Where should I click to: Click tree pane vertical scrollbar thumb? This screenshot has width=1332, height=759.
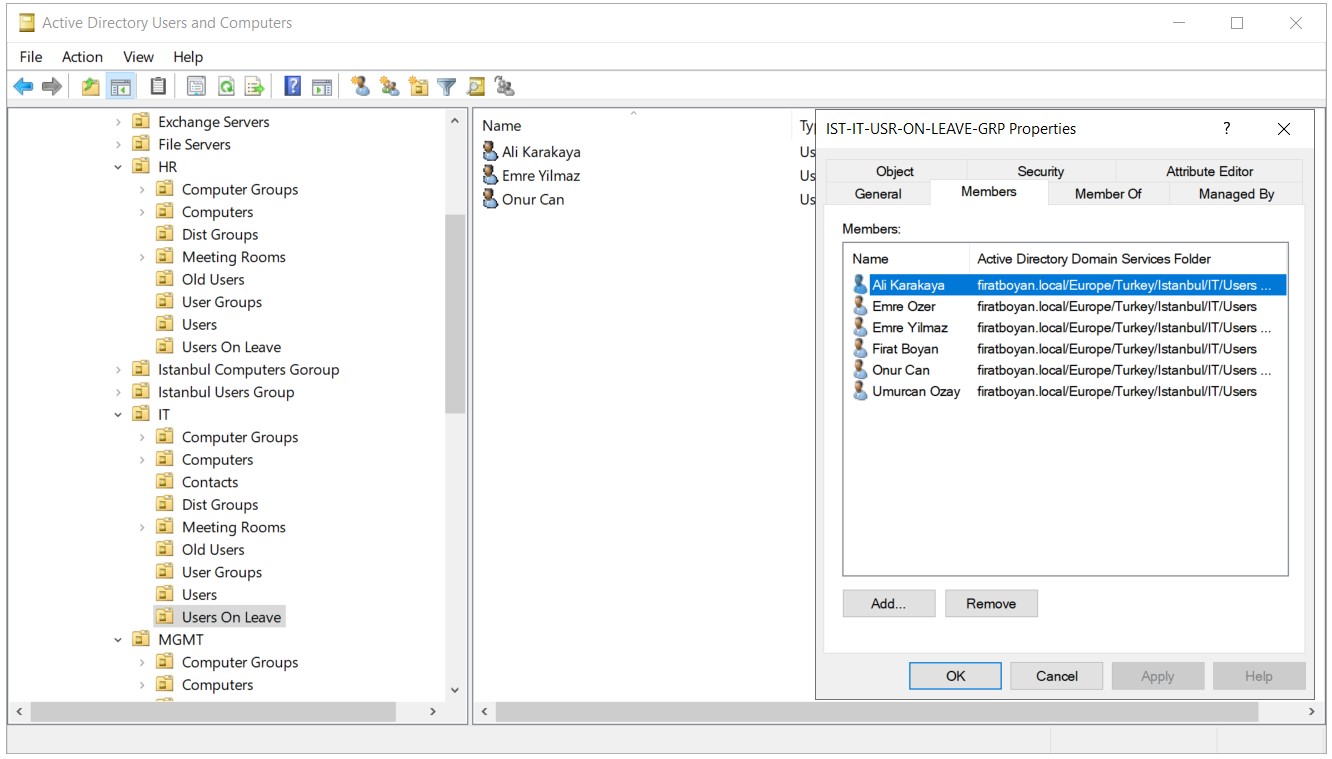pyautogui.click(x=455, y=314)
